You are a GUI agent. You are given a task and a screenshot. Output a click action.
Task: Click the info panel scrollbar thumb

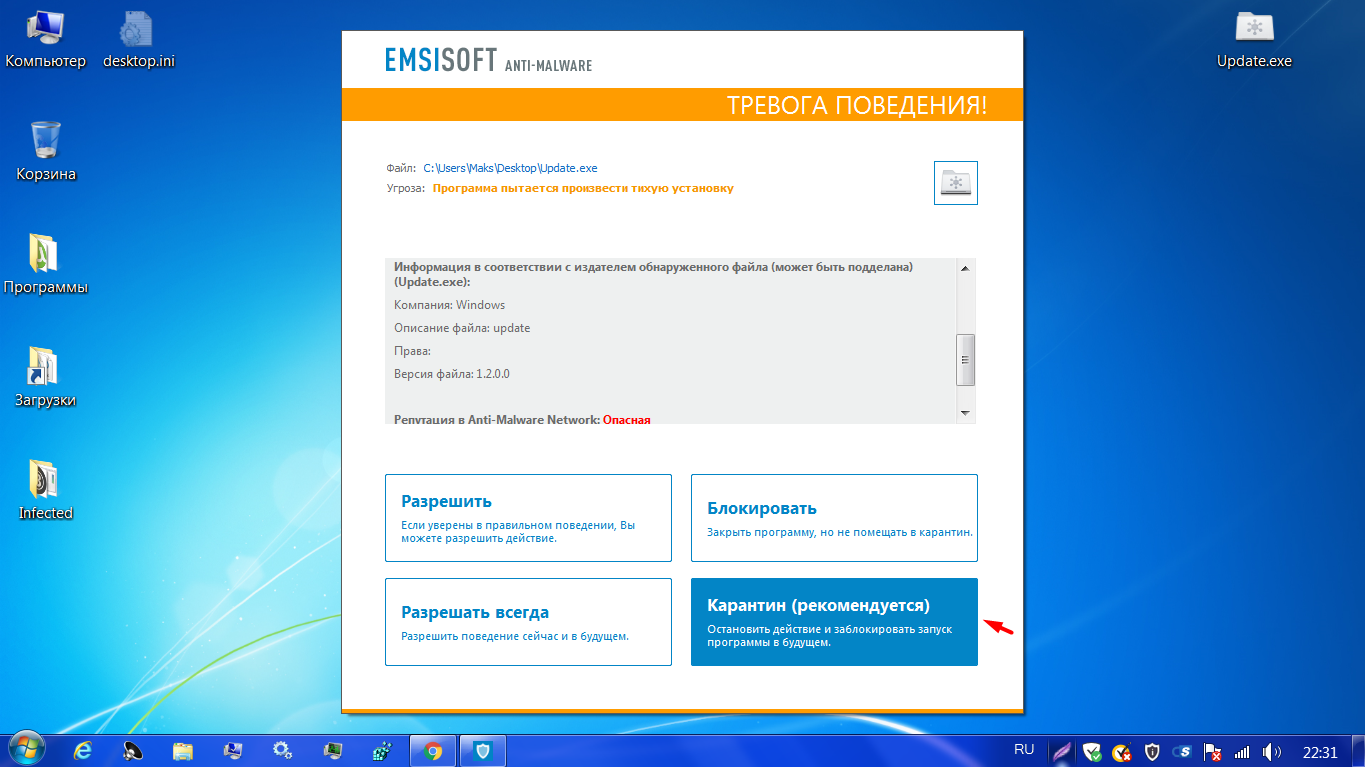pyautogui.click(x=965, y=360)
